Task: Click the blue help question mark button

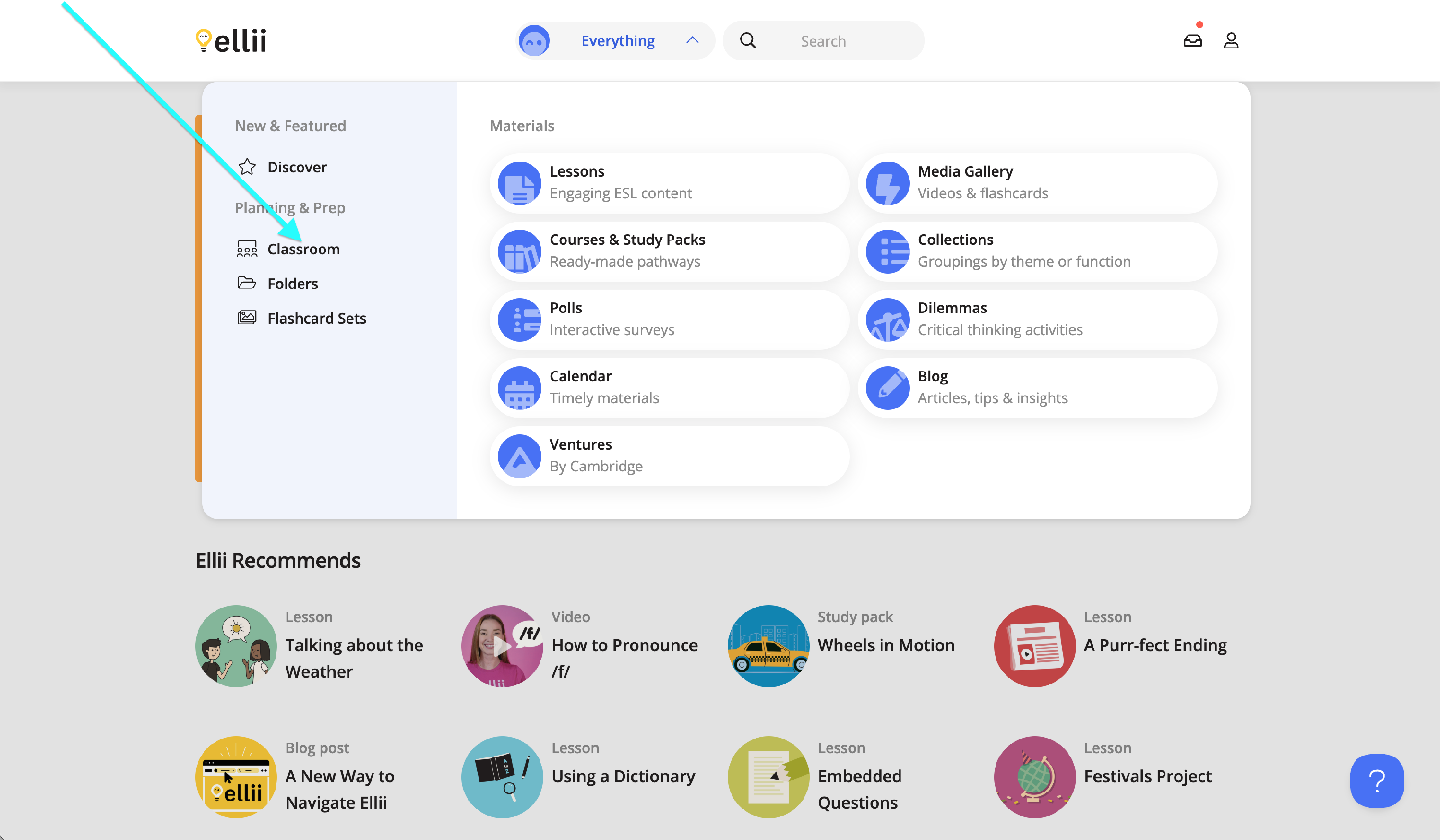Action: pos(1376,780)
